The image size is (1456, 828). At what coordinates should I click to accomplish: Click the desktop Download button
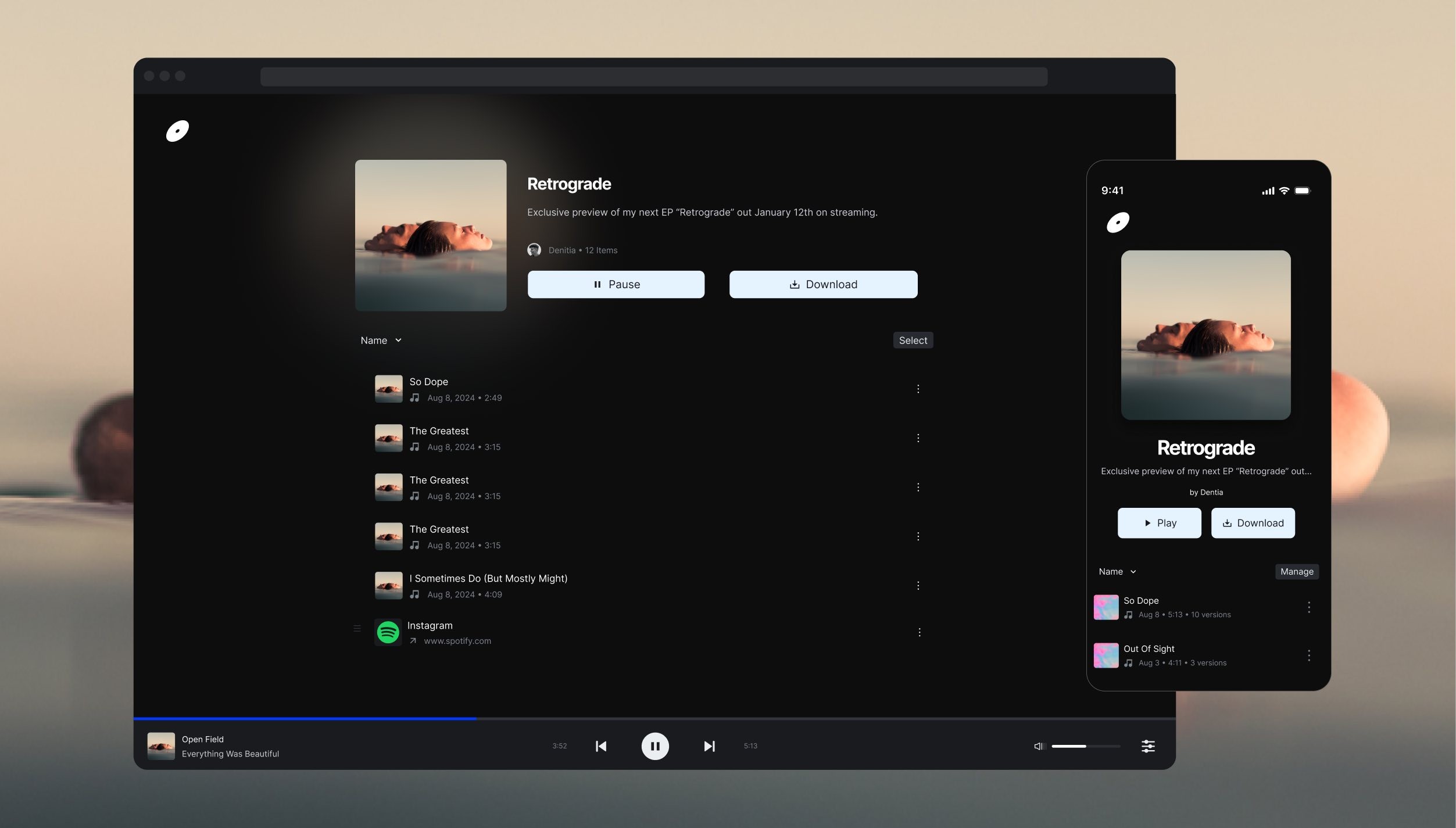[x=823, y=284]
